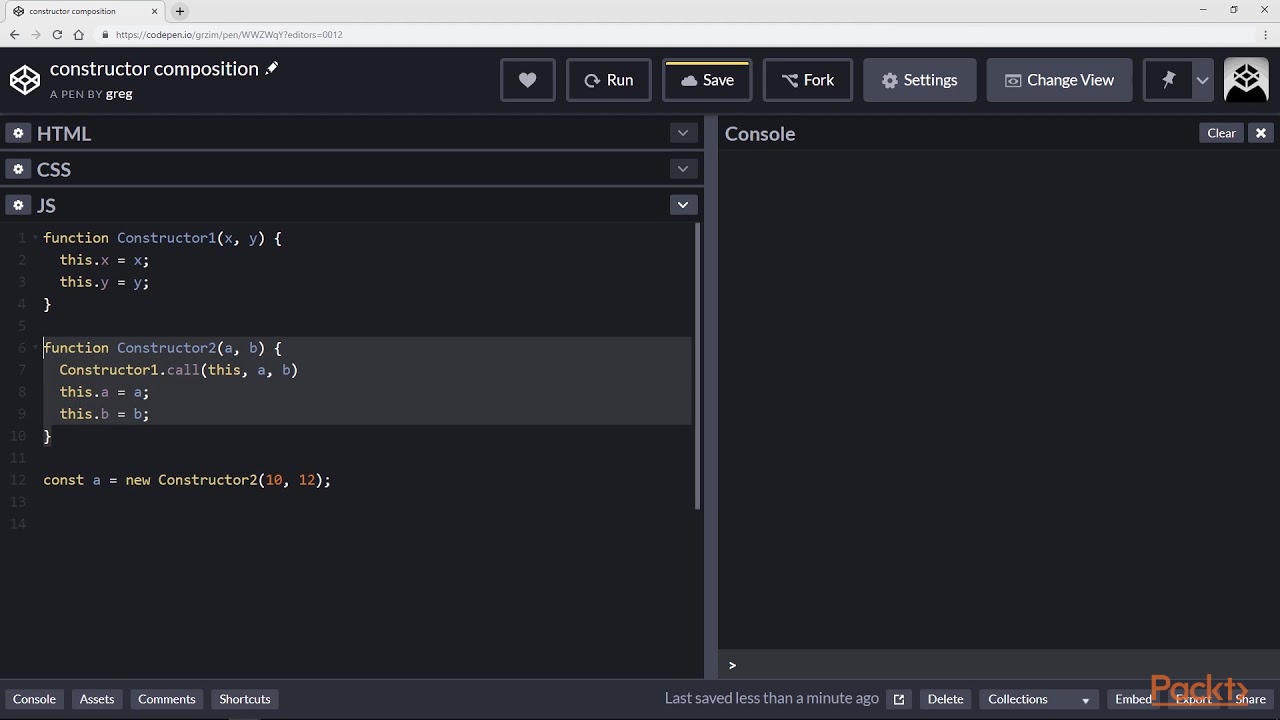
Task: Click the JS panel header label
Action: click(x=46, y=205)
